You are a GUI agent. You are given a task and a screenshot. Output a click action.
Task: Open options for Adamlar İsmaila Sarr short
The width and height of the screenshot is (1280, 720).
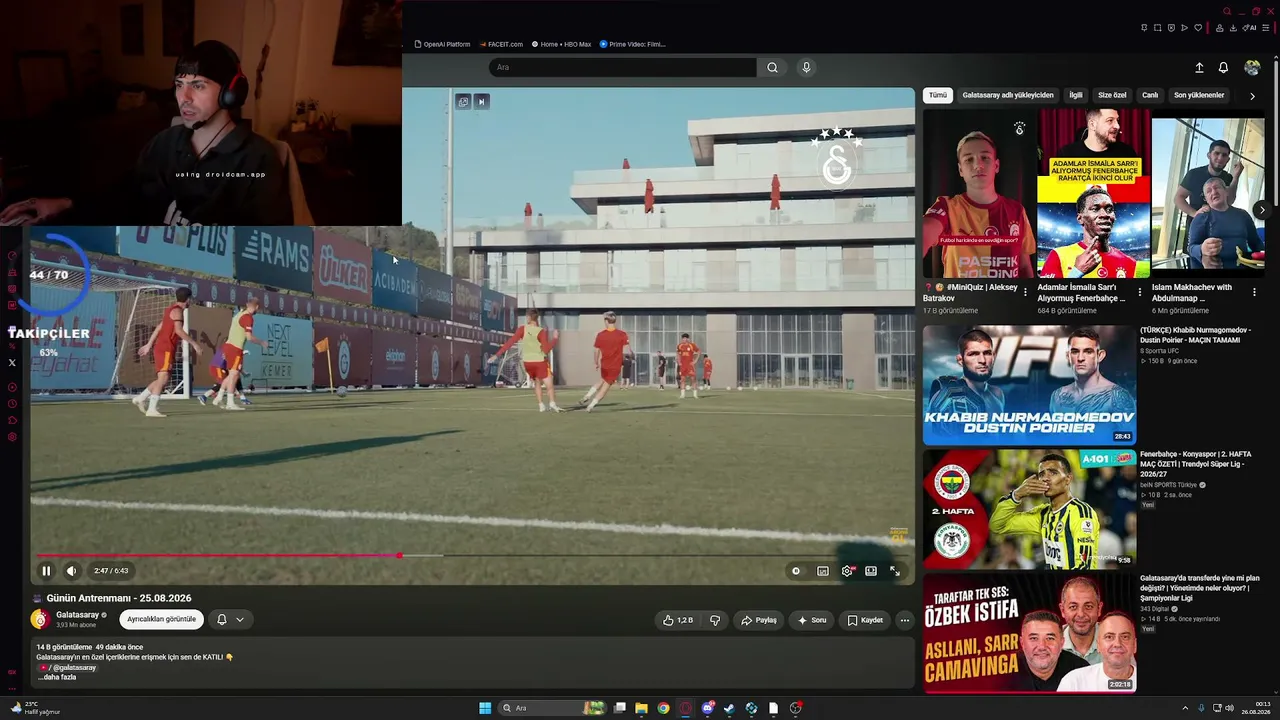(x=1139, y=293)
